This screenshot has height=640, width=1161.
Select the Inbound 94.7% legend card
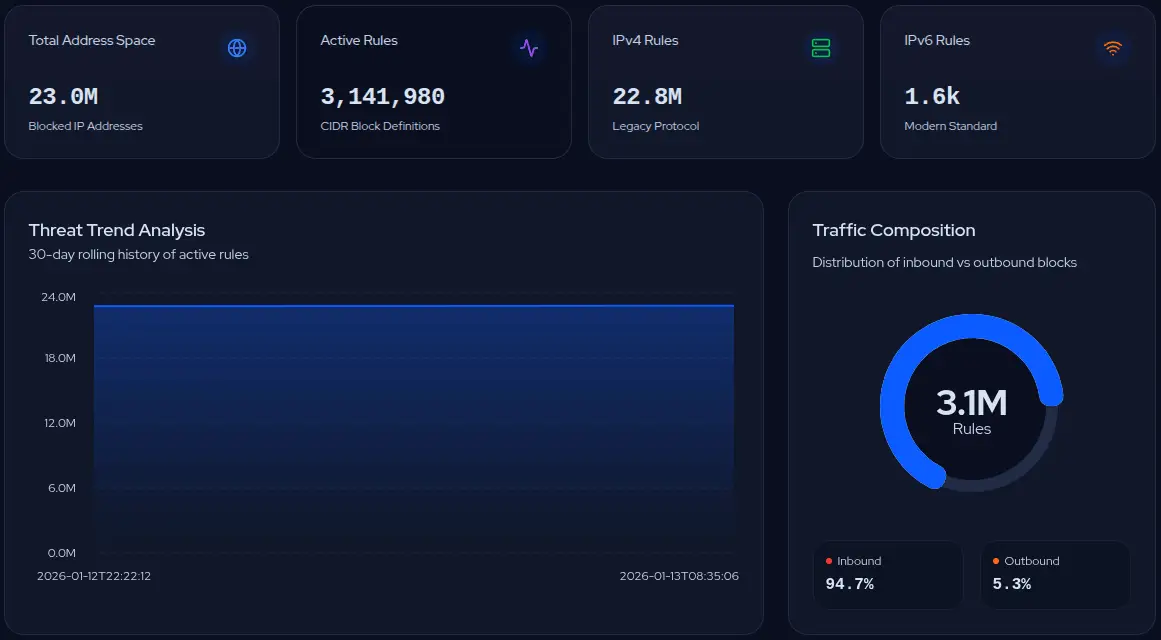pos(888,574)
